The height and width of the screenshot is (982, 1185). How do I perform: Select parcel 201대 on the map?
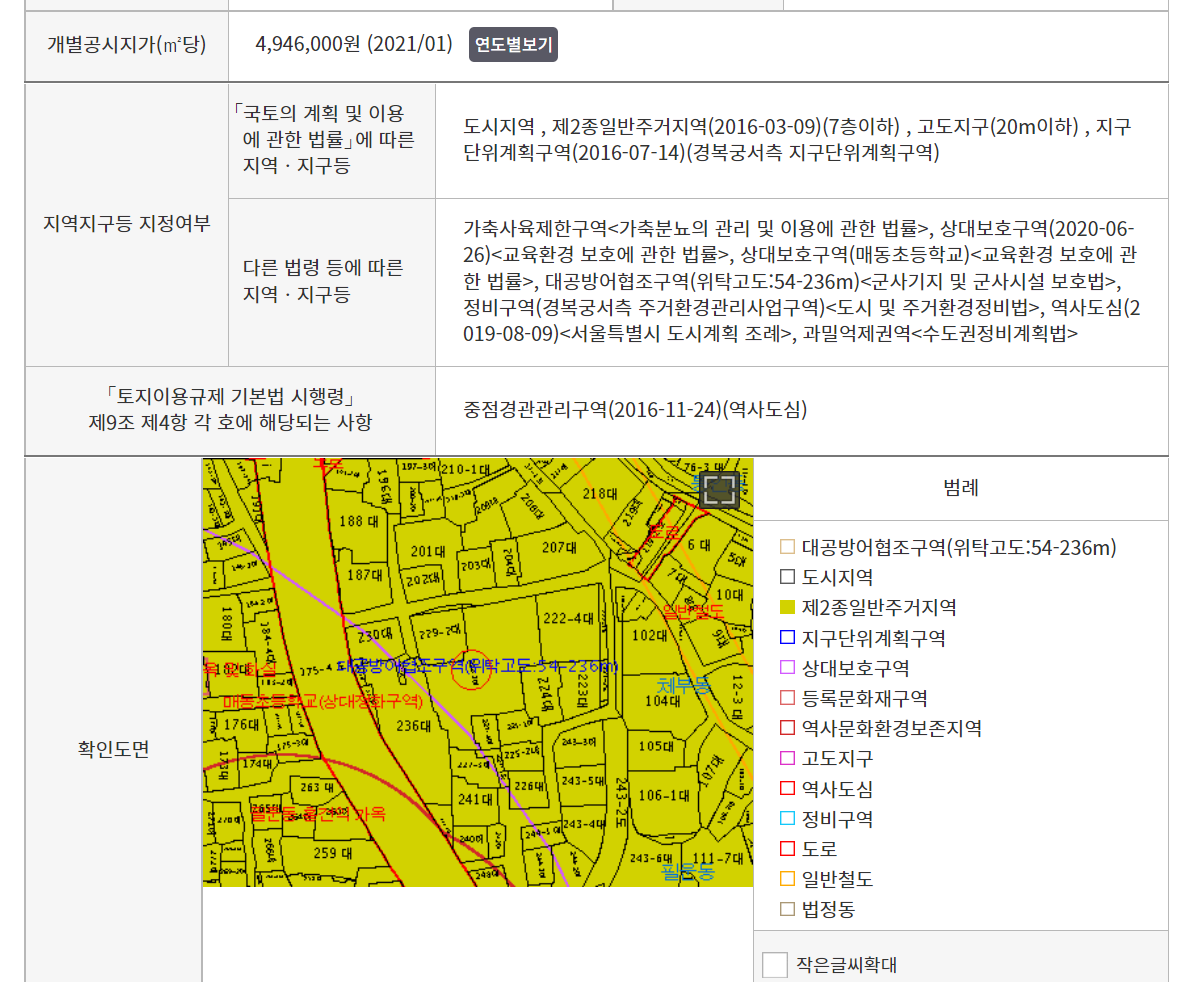pyautogui.click(x=428, y=552)
